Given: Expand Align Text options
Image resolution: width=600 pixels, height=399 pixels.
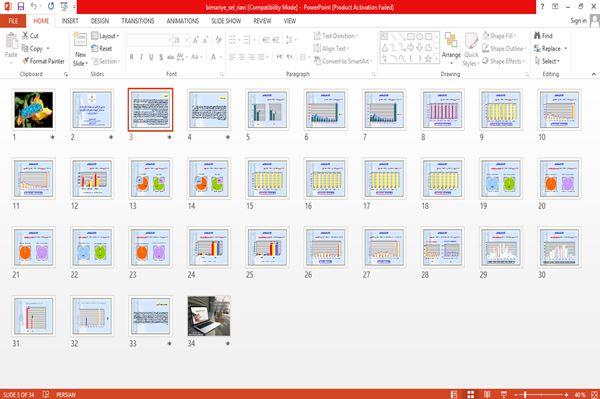Looking at the screenshot, I should [331, 49].
